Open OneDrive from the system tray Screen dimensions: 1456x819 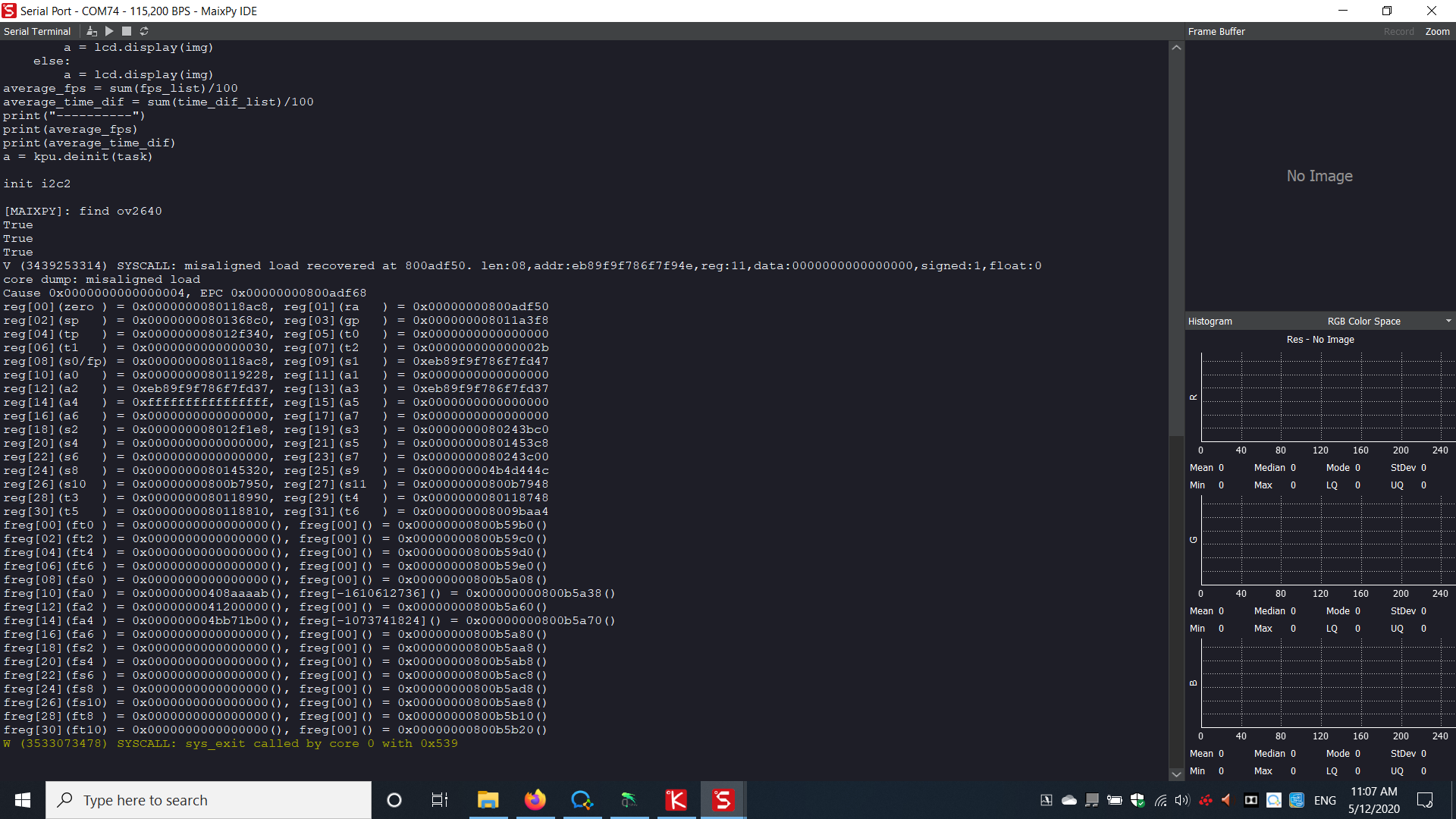click(1068, 800)
